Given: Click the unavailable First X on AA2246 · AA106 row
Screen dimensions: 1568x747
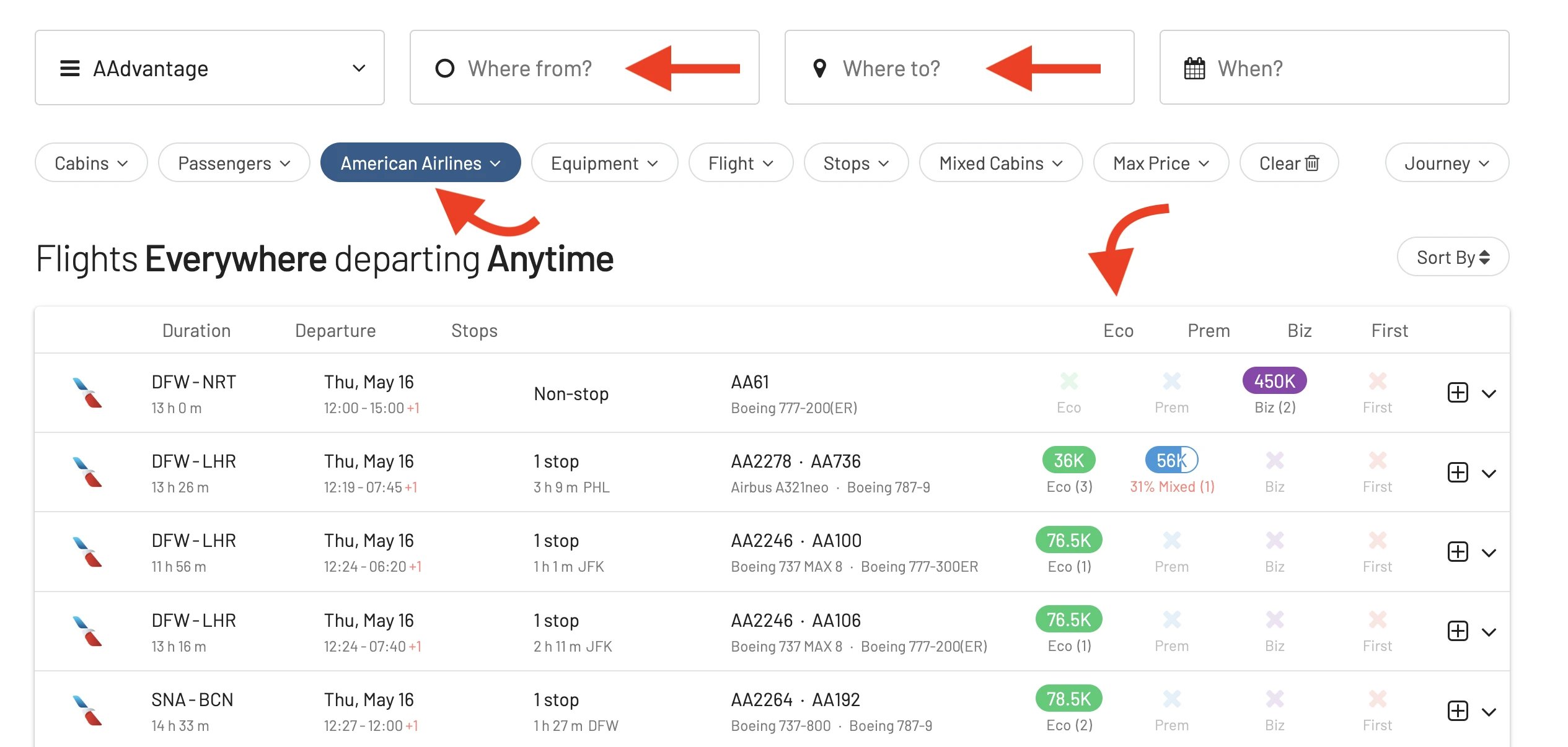Looking at the screenshot, I should click(1377, 619).
